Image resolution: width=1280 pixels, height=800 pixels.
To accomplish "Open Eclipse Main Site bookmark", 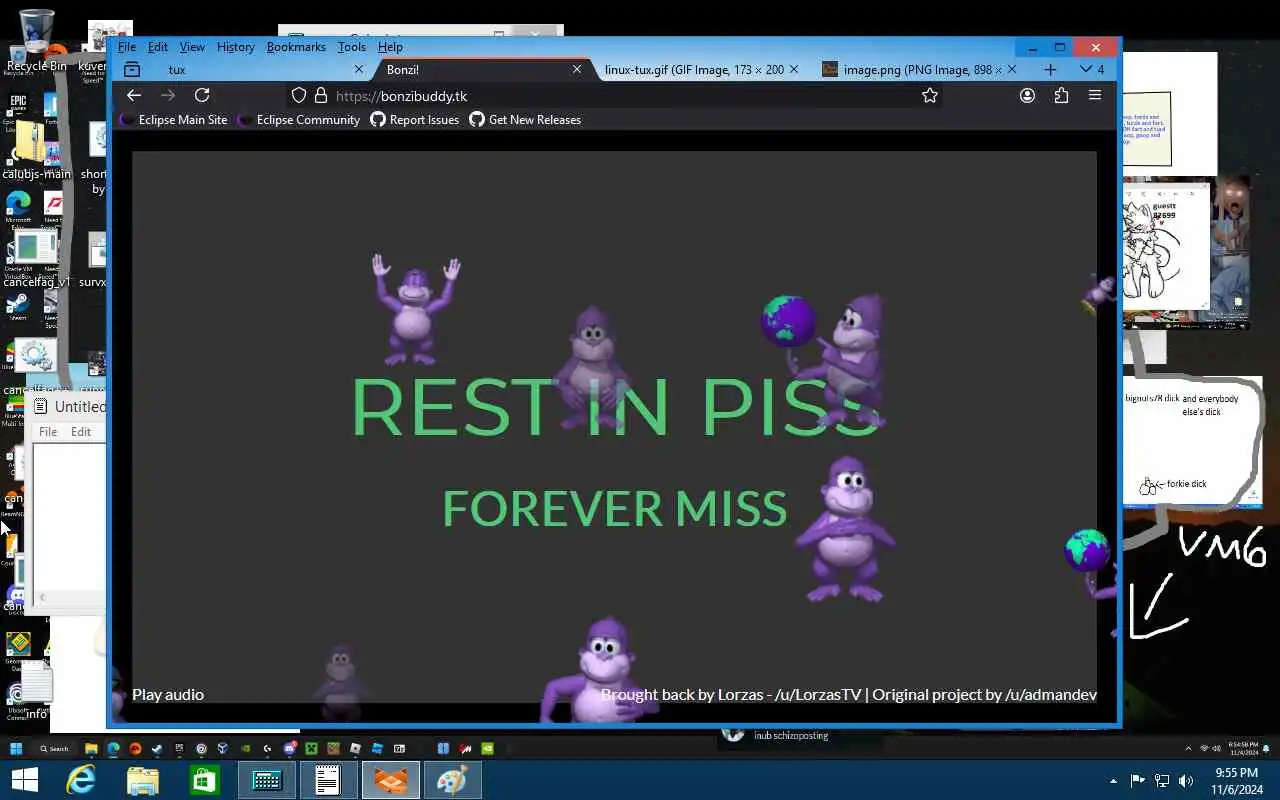I will coord(174,120).
